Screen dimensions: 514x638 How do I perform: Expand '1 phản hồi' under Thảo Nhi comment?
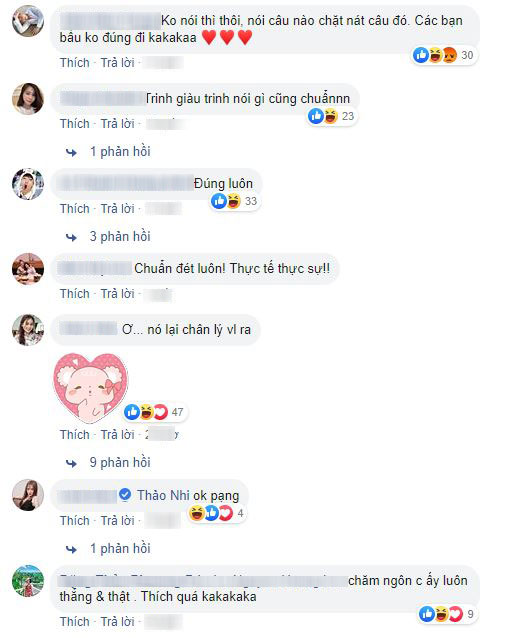point(120,548)
